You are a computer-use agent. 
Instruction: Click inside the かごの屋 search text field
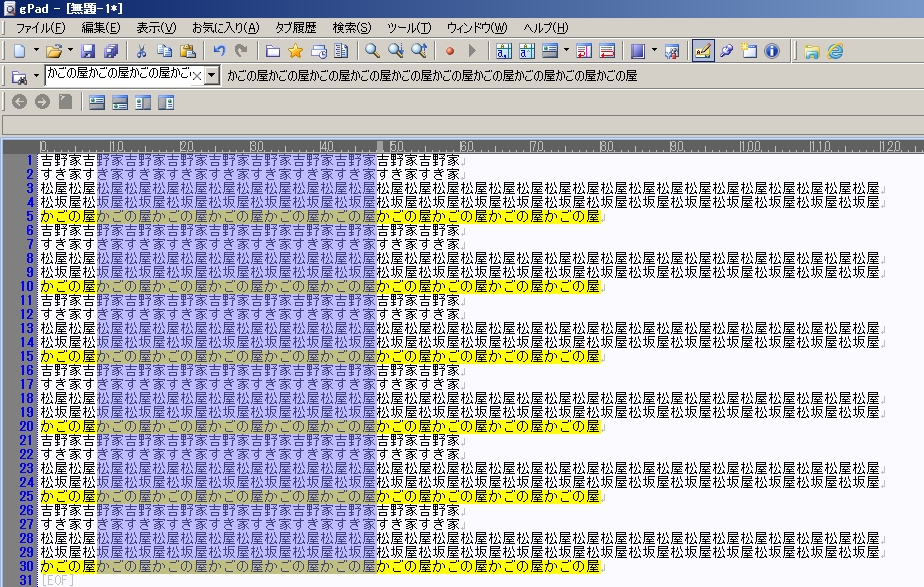119,75
